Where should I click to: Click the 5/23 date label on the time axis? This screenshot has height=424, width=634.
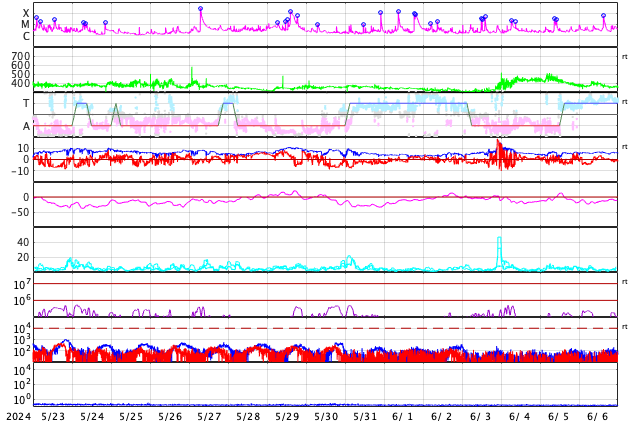(53, 416)
